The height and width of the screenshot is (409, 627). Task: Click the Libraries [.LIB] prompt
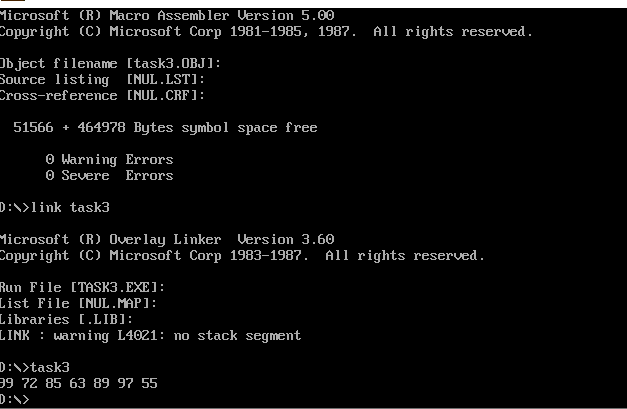point(66,320)
